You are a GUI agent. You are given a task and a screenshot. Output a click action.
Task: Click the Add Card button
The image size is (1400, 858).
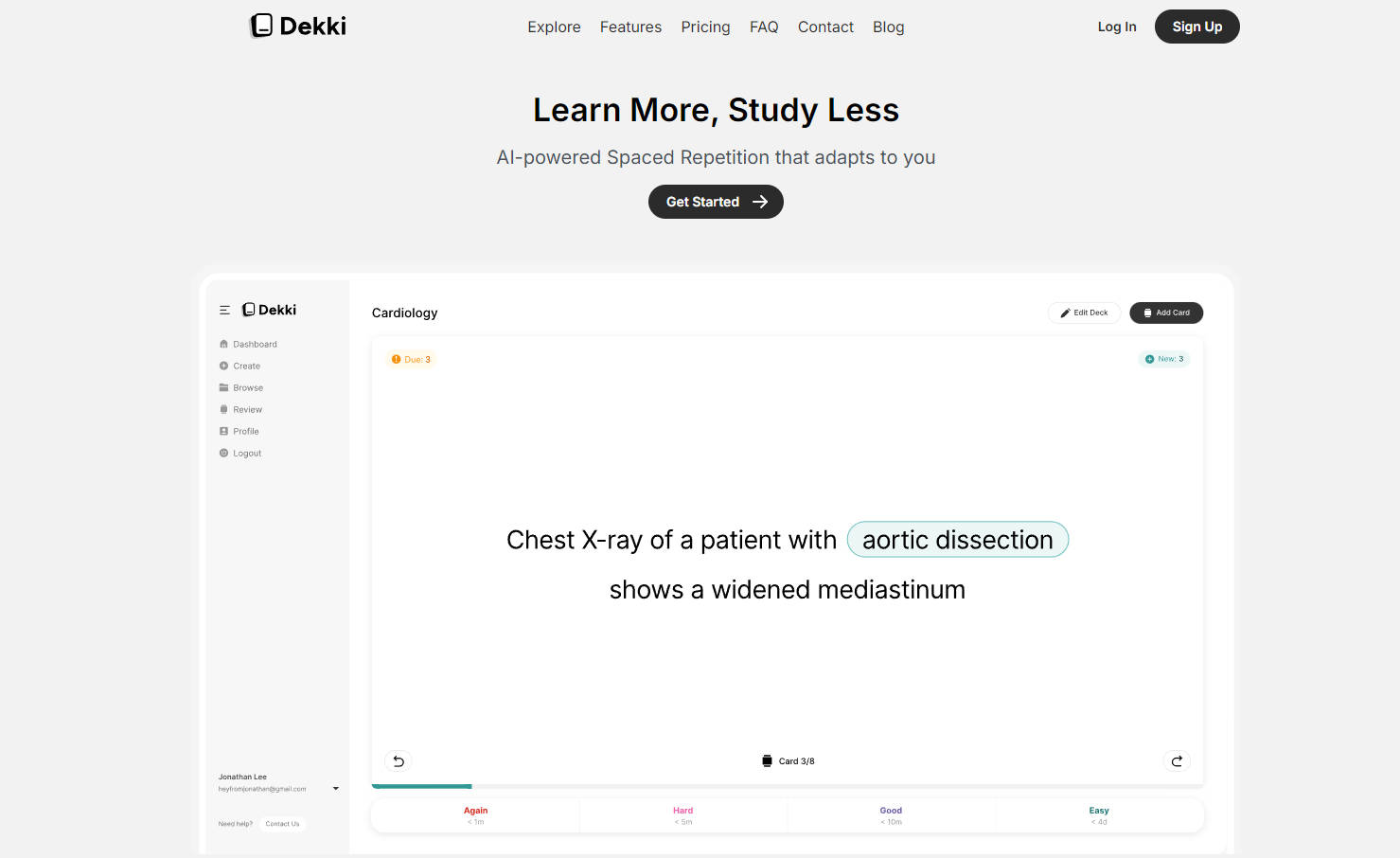1166,313
